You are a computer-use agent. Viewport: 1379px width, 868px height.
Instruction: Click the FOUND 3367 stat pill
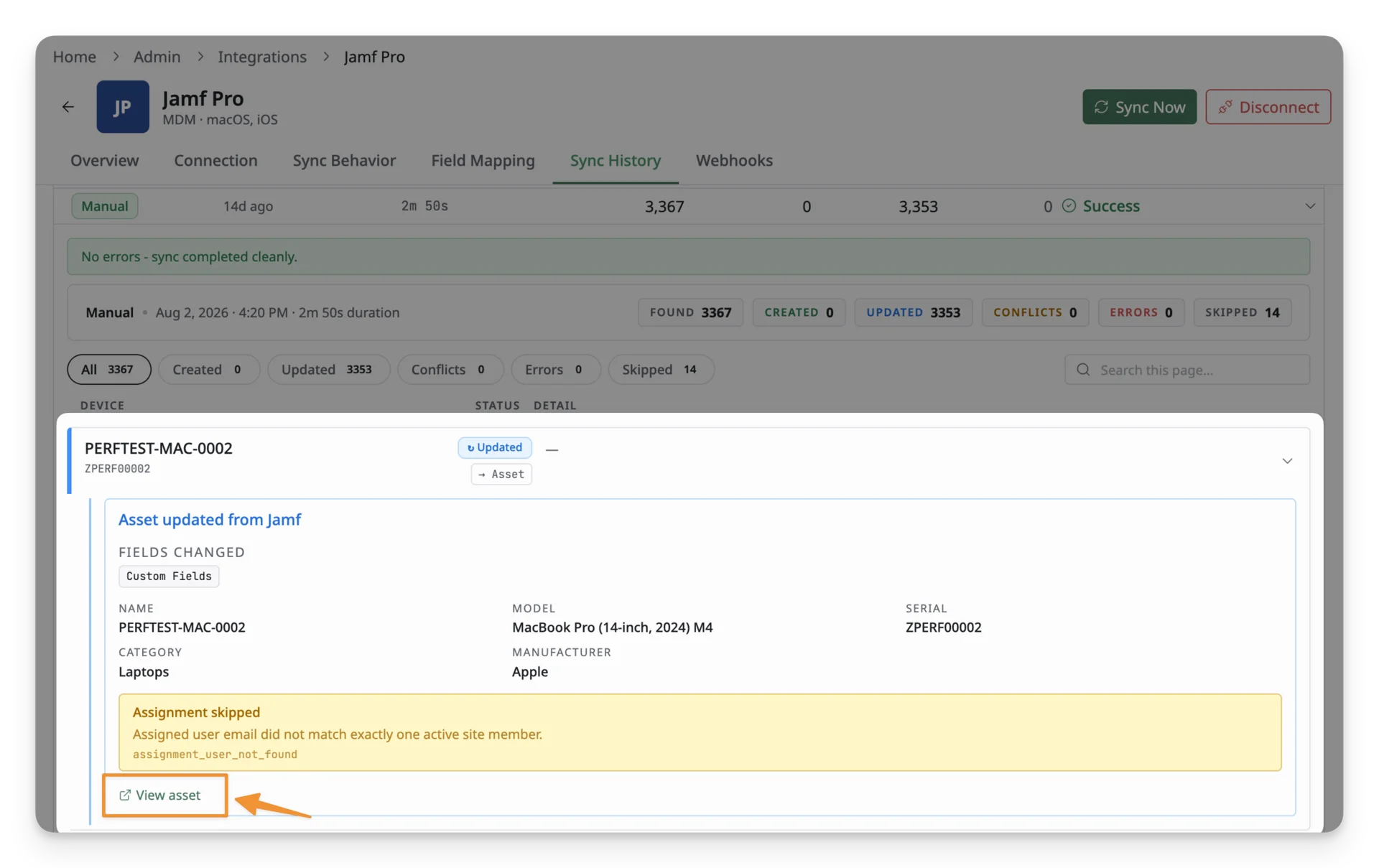pyautogui.click(x=690, y=312)
